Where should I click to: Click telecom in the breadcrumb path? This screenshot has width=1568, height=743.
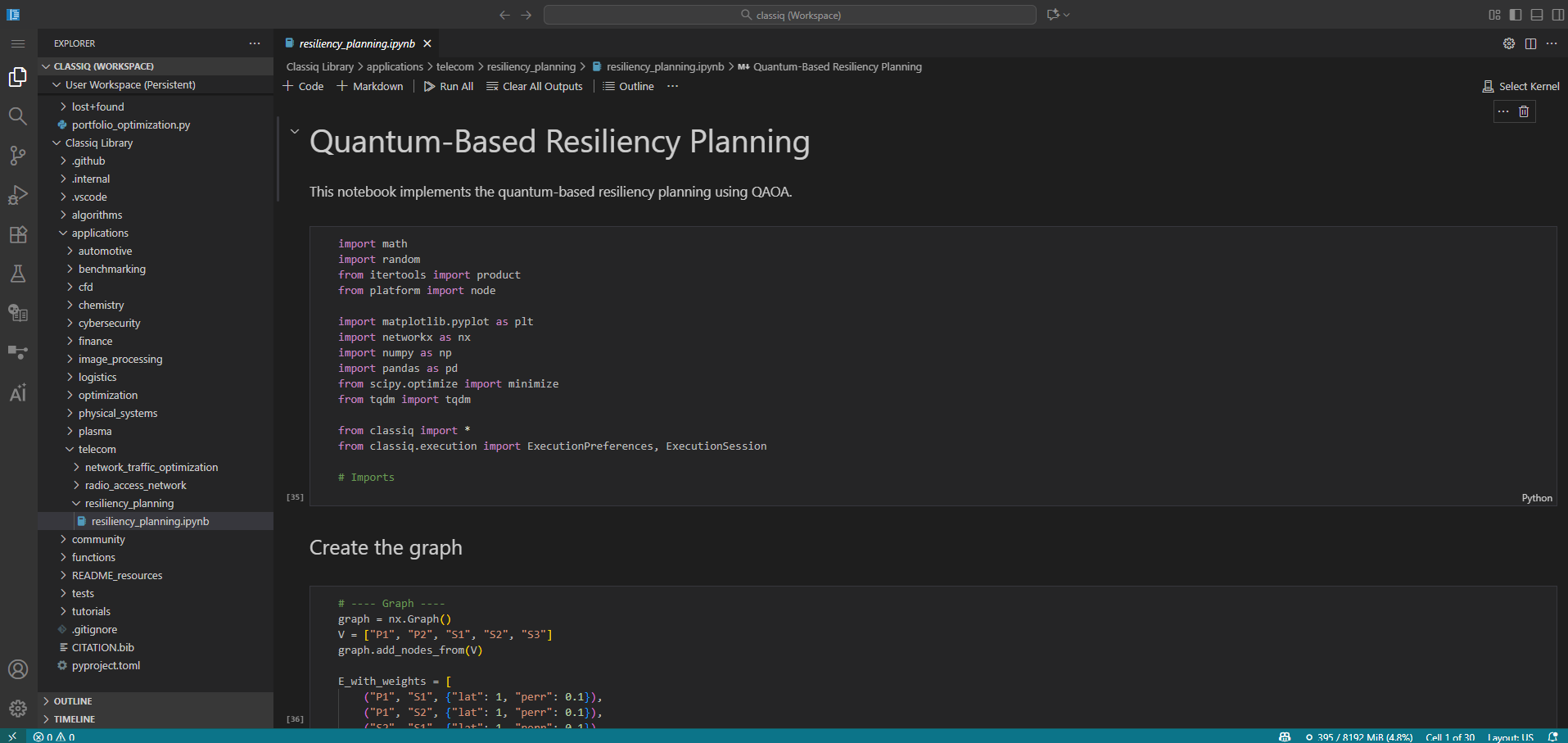pyautogui.click(x=454, y=67)
